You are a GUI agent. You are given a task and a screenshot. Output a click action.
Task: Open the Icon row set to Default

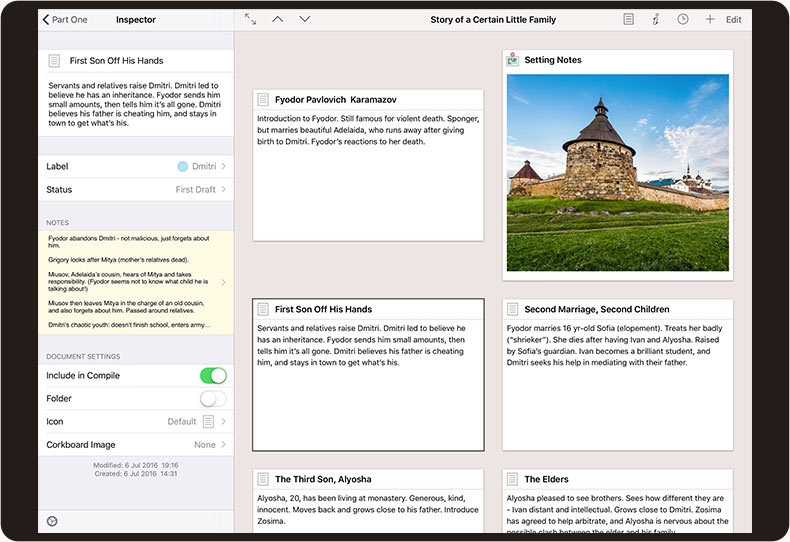point(136,421)
